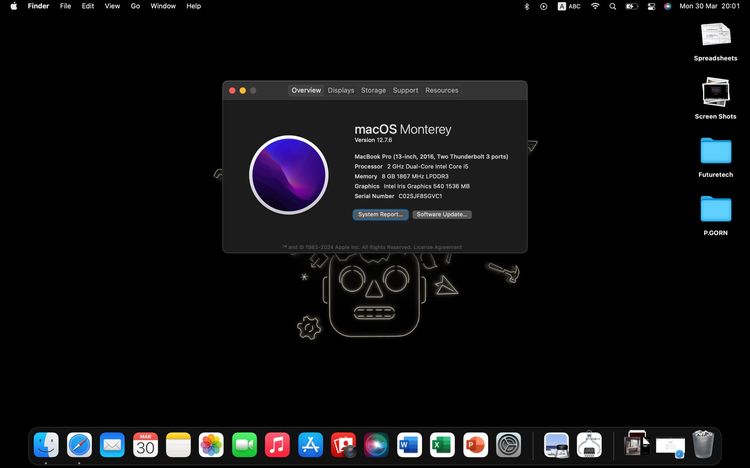Open the License Agreement link
Viewport: 750px width, 468px height.
point(438,247)
